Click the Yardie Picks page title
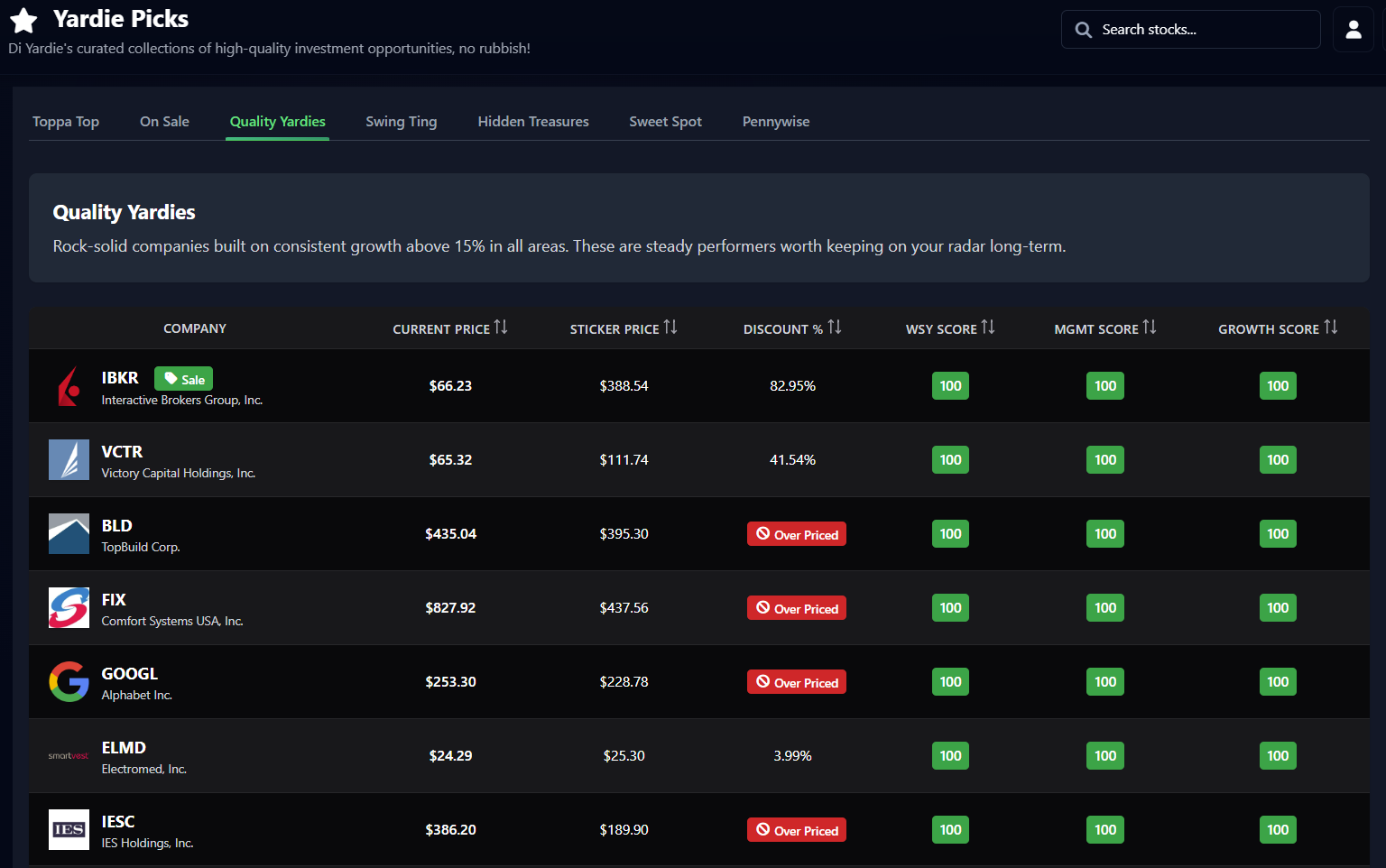This screenshot has width=1386, height=868. [121, 19]
